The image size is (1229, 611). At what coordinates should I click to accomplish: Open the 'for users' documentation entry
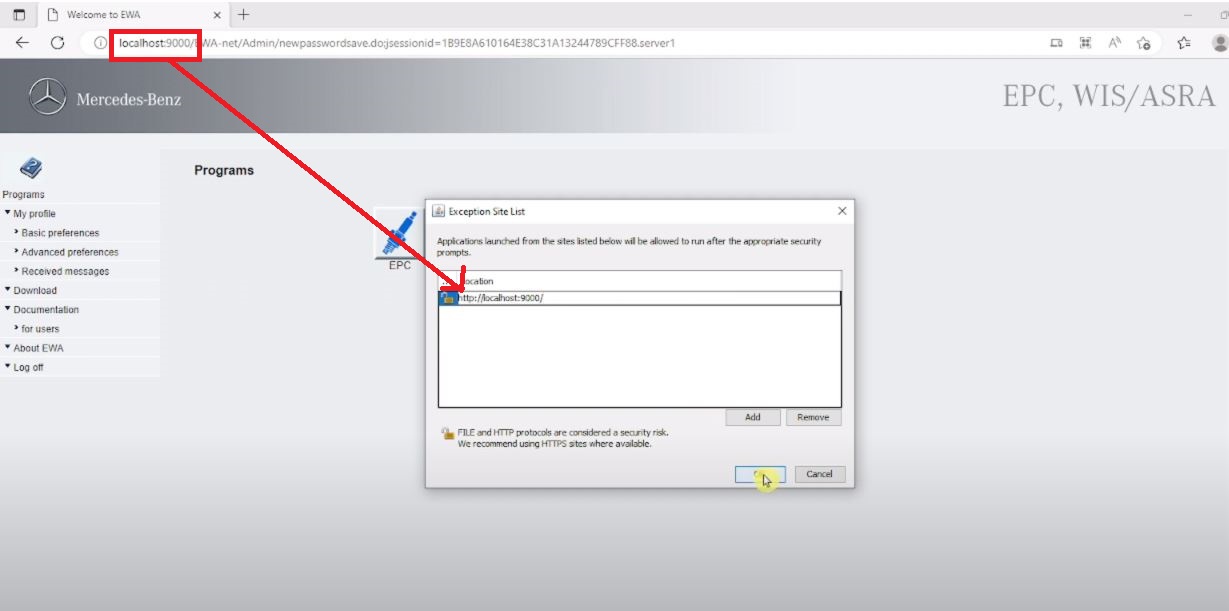pos(40,329)
